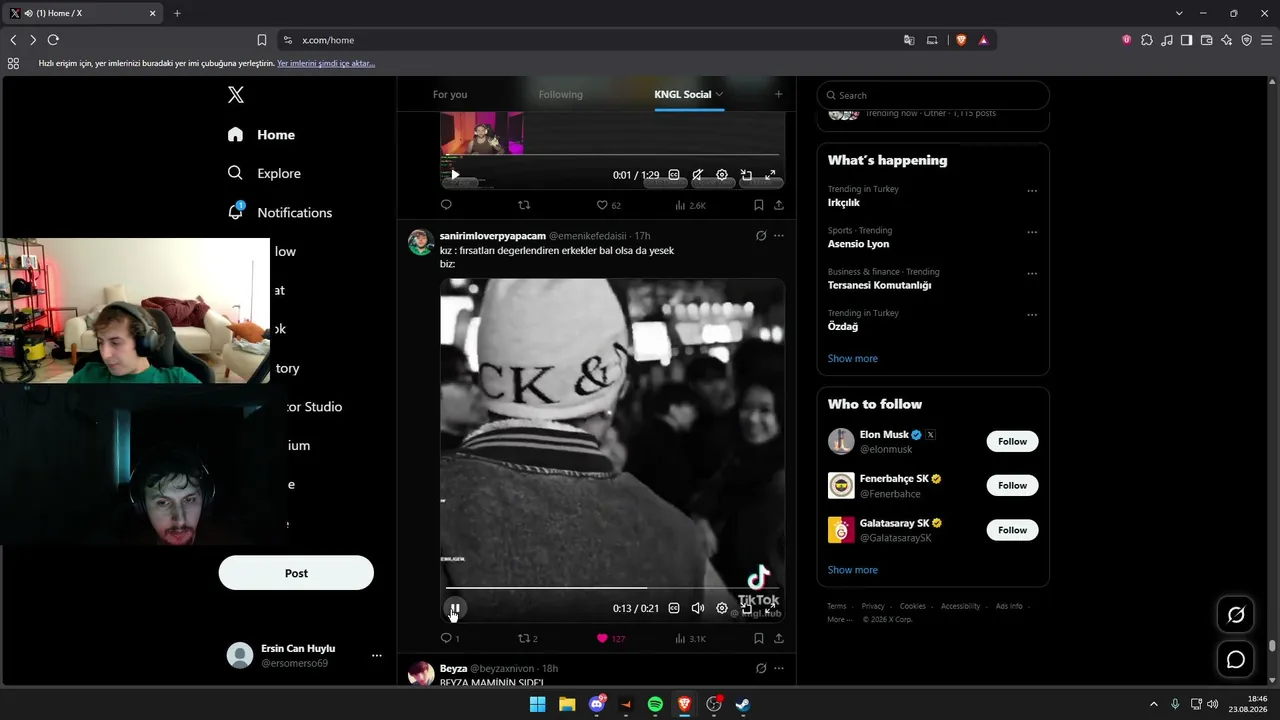
Task: View analytics showing 2.6K views
Action: tap(690, 205)
